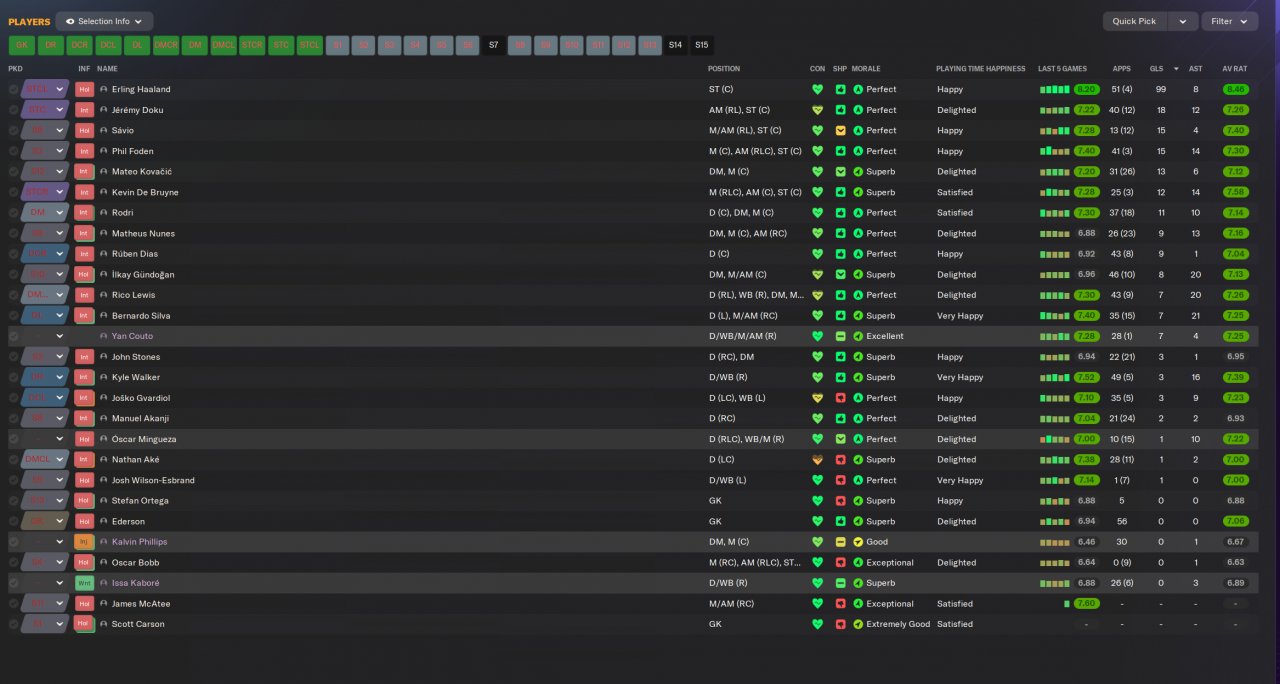Open Kalvin Phillips's position dropdown
Image resolution: width=1280 pixels, height=684 pixels.
coord(45,542)
